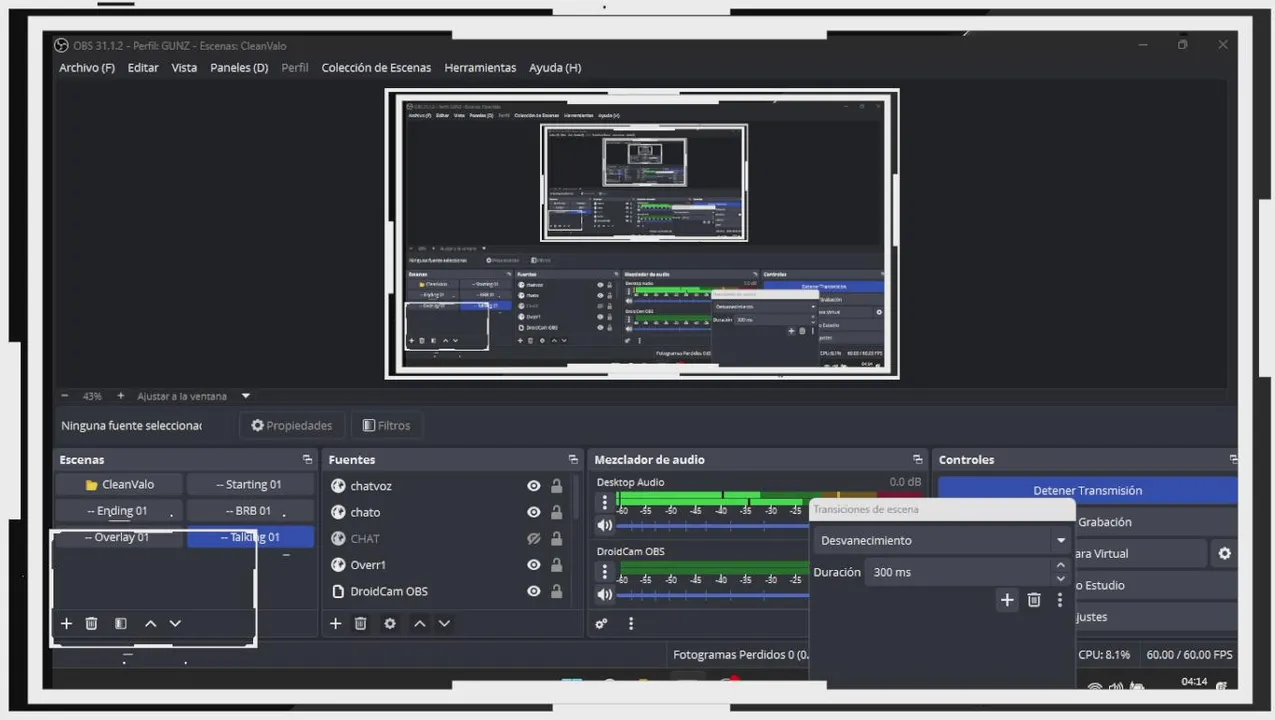Open advanced audio properties gears icon
The width and height of the screenshot is (1275, 720).
pyautogui.click(x=601, y=623)
